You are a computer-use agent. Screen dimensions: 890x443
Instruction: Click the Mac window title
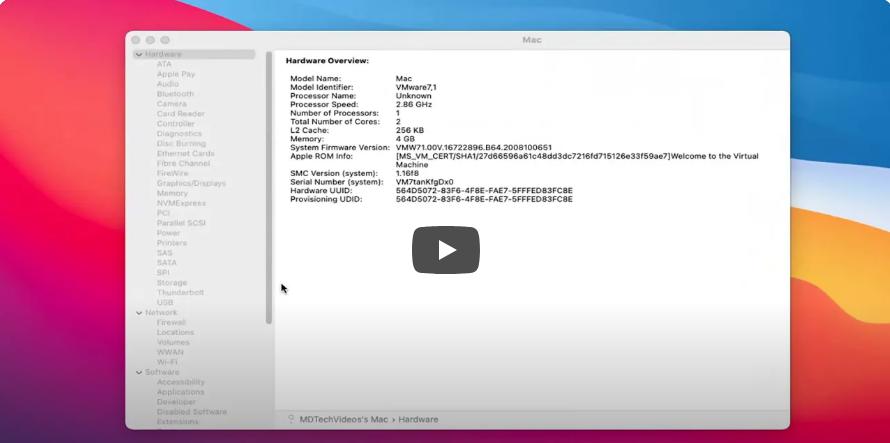(532, 40)
